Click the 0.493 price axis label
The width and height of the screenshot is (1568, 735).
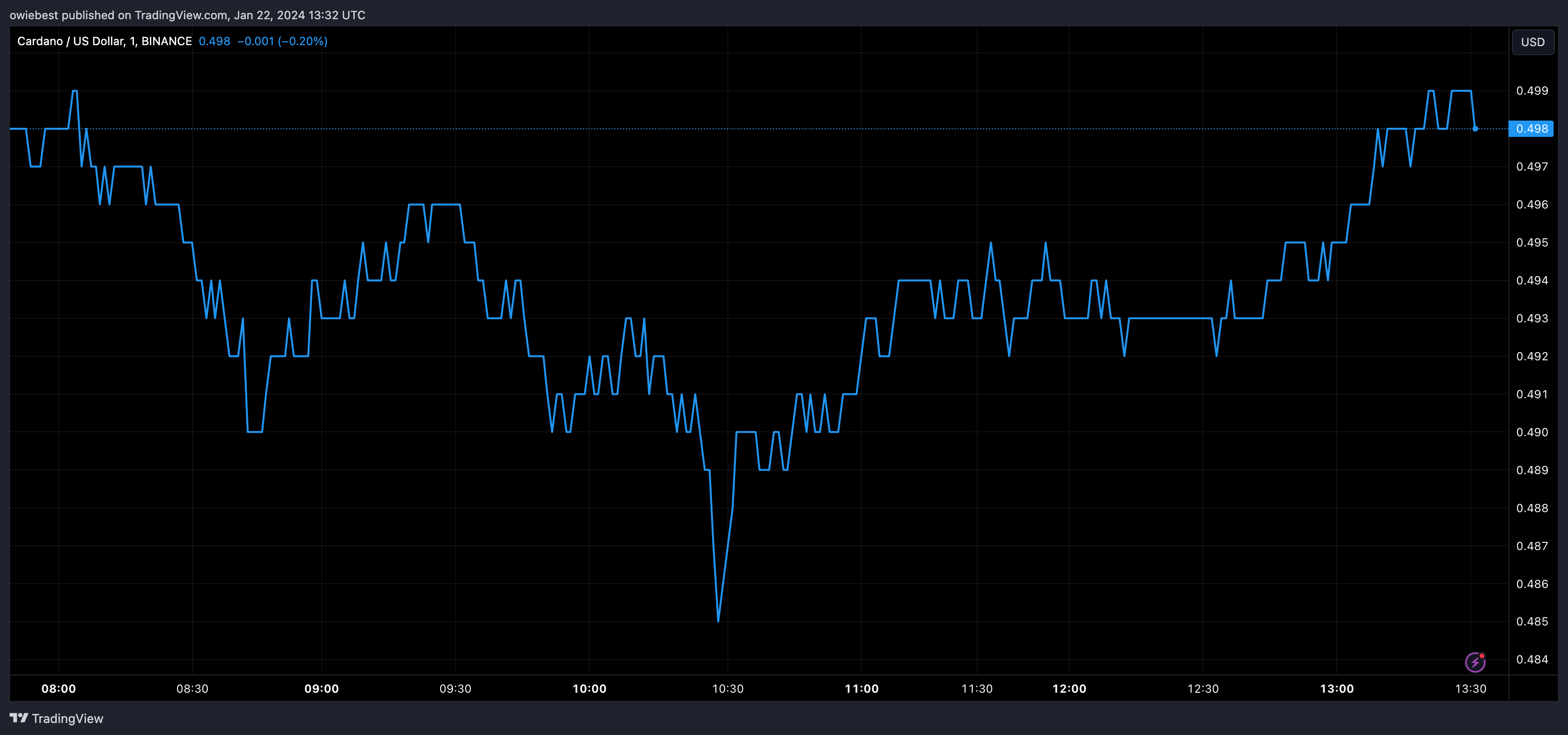pyautogui.click(x=1532, y=318)
